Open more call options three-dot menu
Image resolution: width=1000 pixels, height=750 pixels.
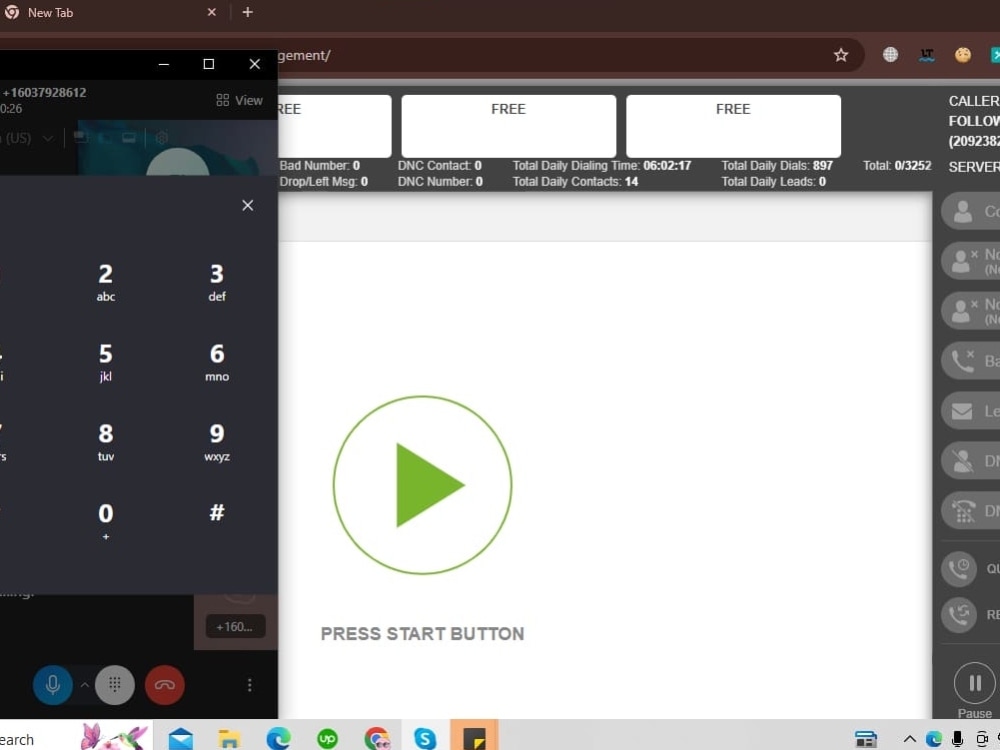coord(249,685)
